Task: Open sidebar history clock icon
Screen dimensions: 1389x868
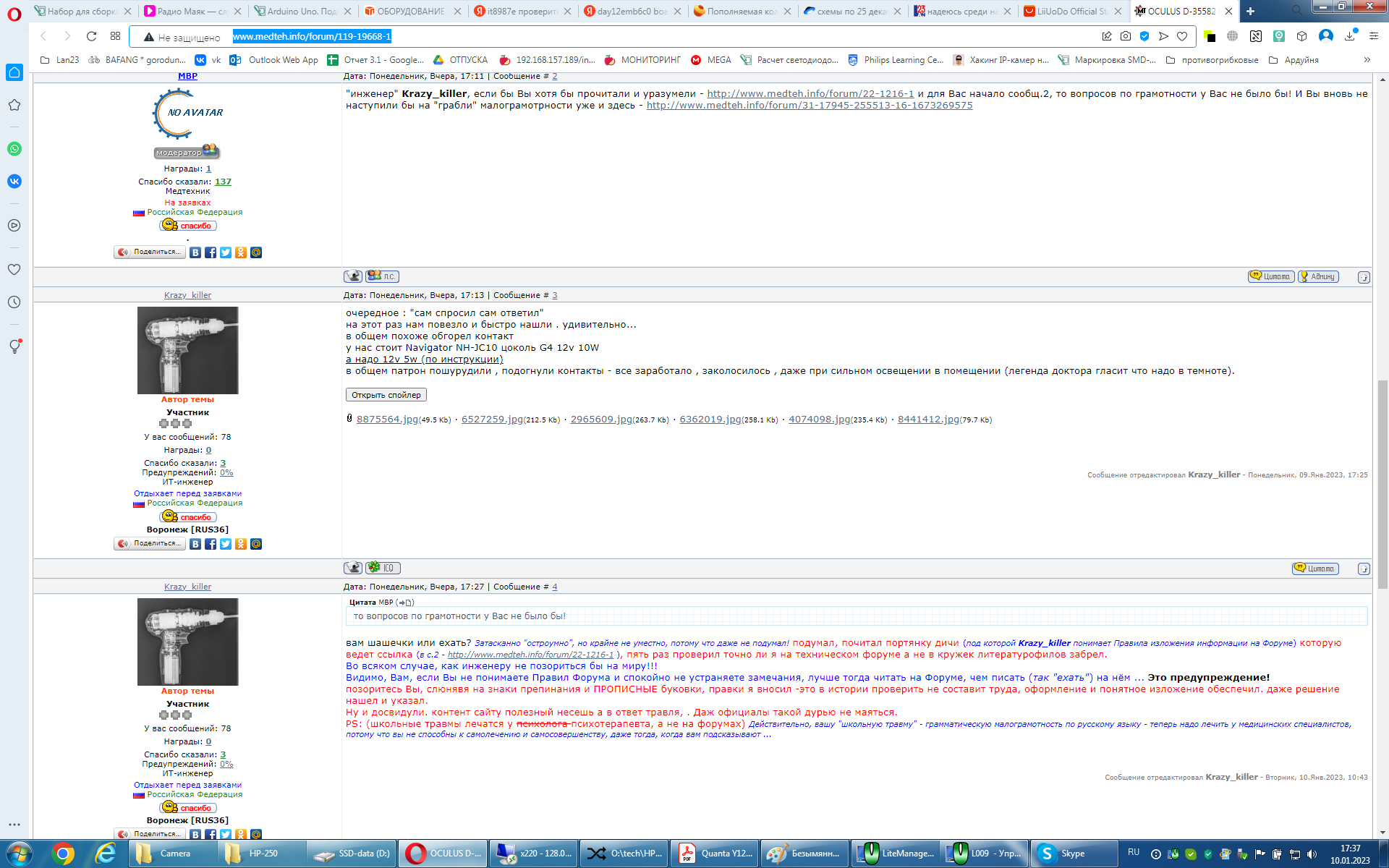Action: (14, 302)
